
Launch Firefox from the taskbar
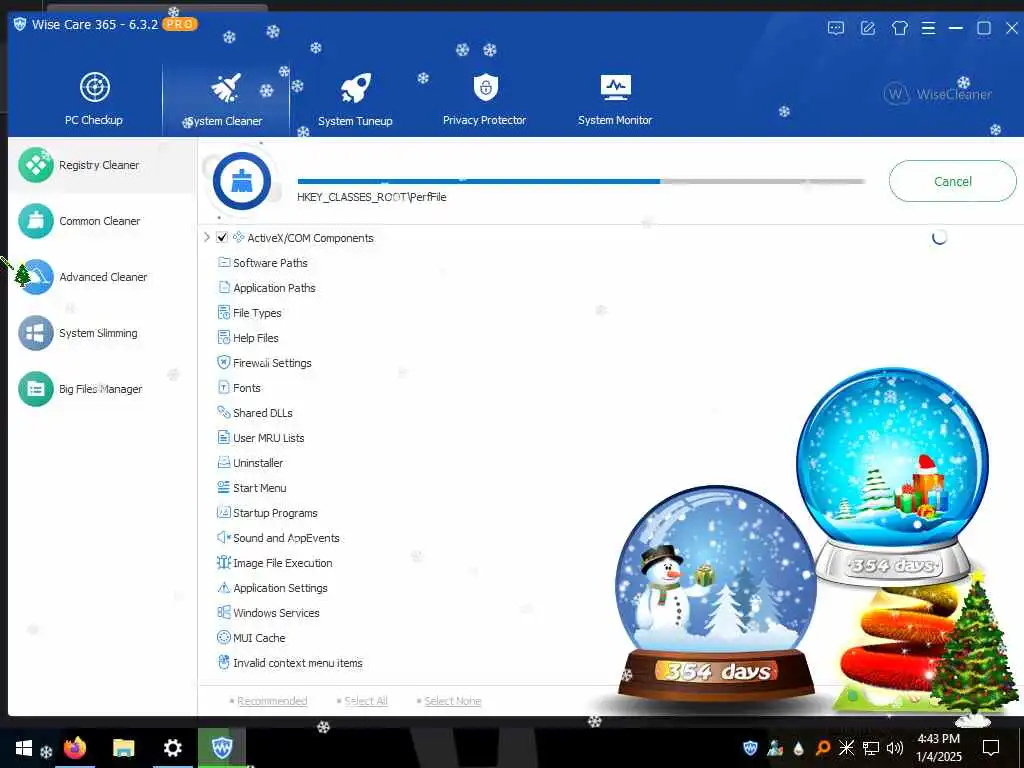(x=74, y=747)
